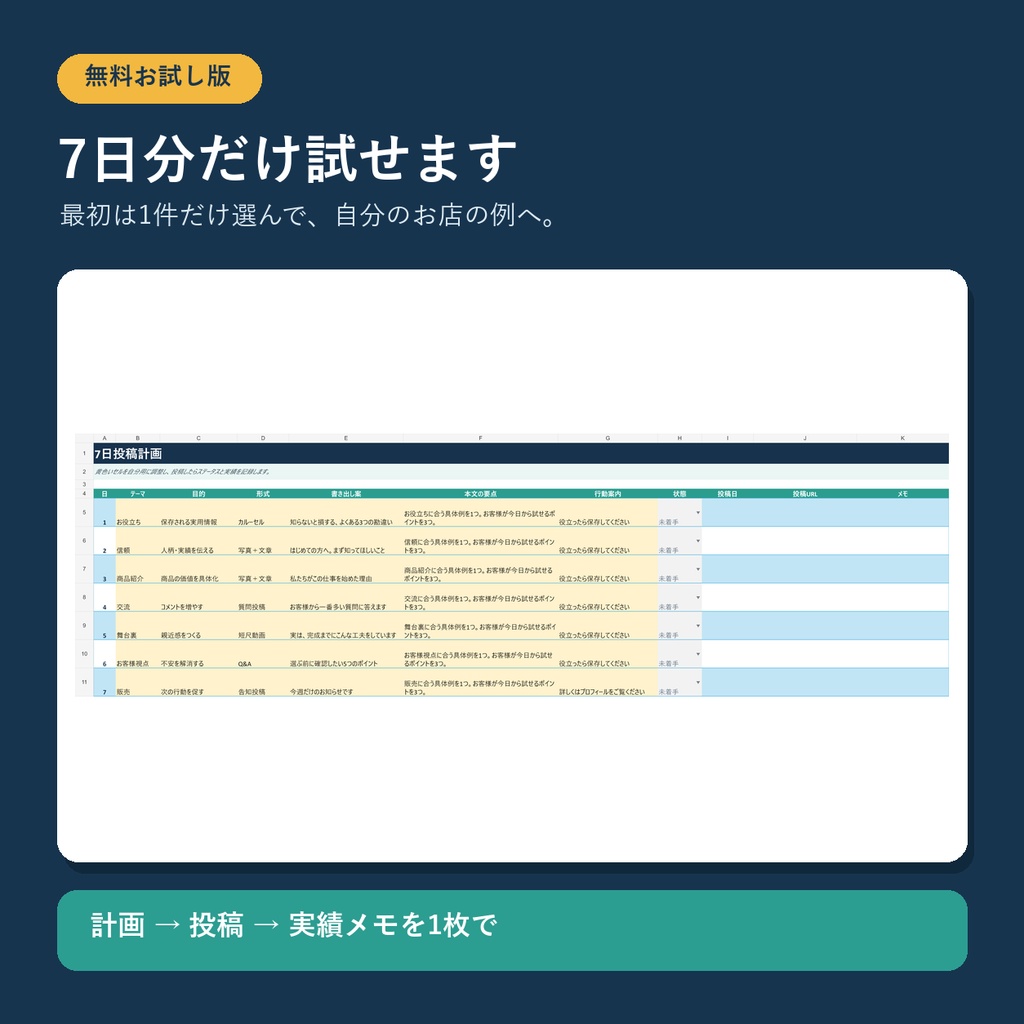Viewport: 1024px width, 1024px height.
Task: Click the 商品紹介 theme cell
Action: [x=137, y=569]
